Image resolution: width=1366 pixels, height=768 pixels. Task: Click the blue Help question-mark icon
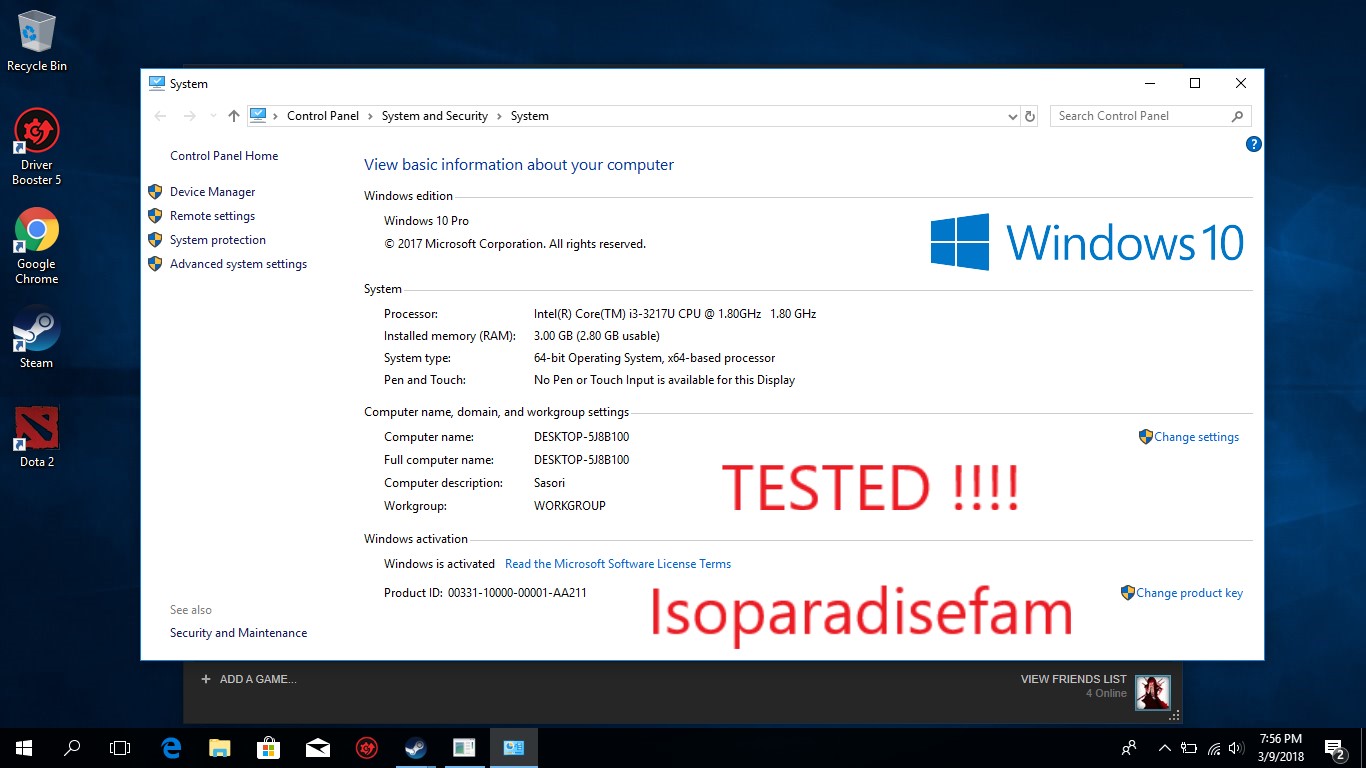pyautogui.click(x=1253, y=144)
